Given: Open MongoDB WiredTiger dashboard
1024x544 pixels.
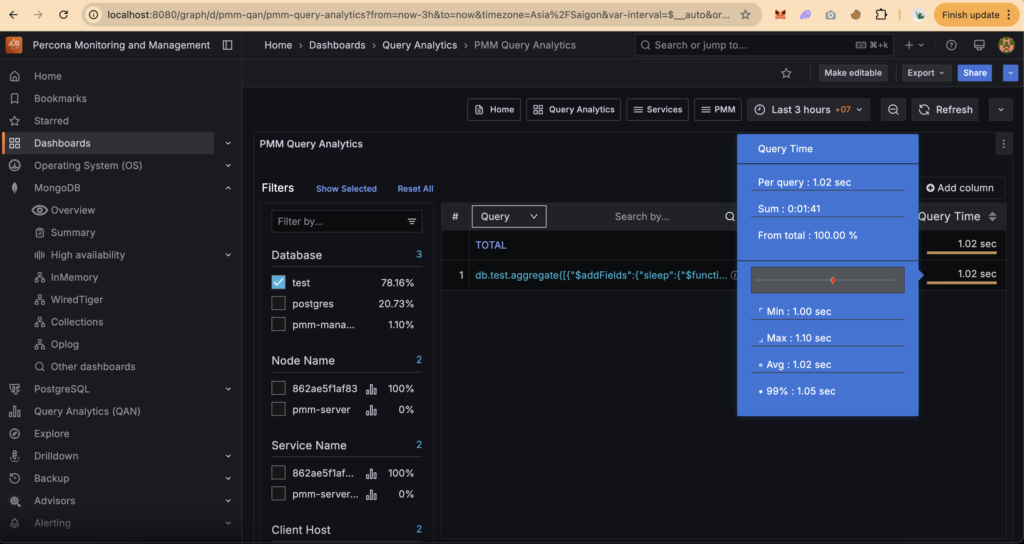Looking at the screenshot, I should [76, 300].
